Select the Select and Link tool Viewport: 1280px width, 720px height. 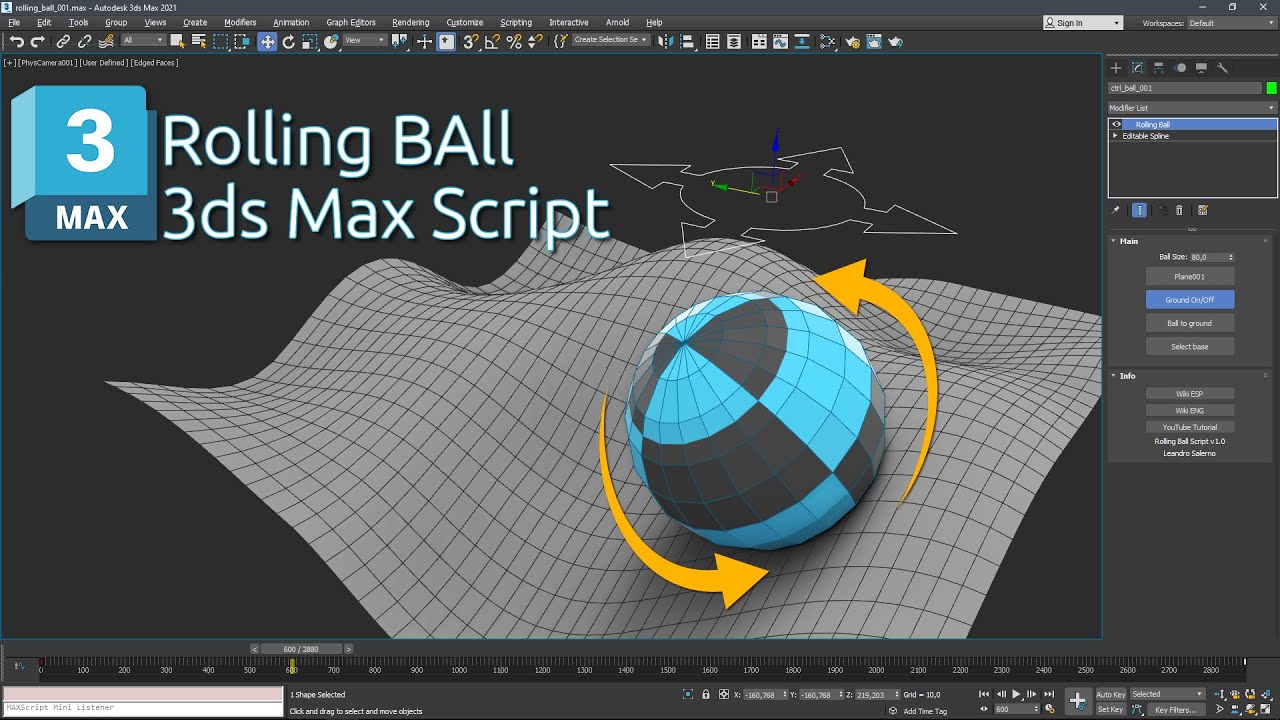click(63, 41)
